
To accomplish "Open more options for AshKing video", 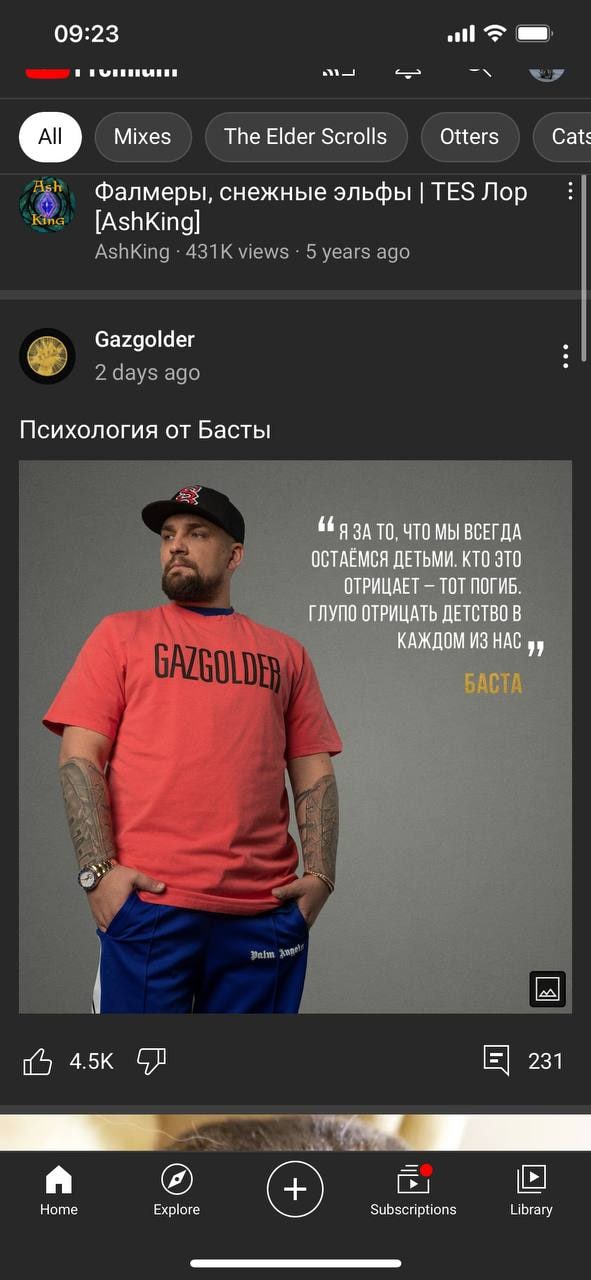I will [x=571, y=191].
